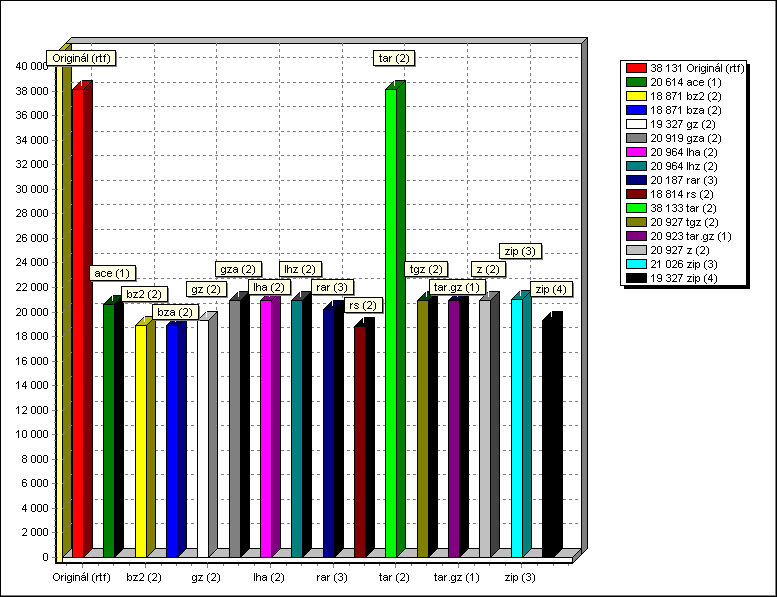Click the 'rar (3)' bar data label
Viewport: 777px width, 597px height.
point(332,287)
